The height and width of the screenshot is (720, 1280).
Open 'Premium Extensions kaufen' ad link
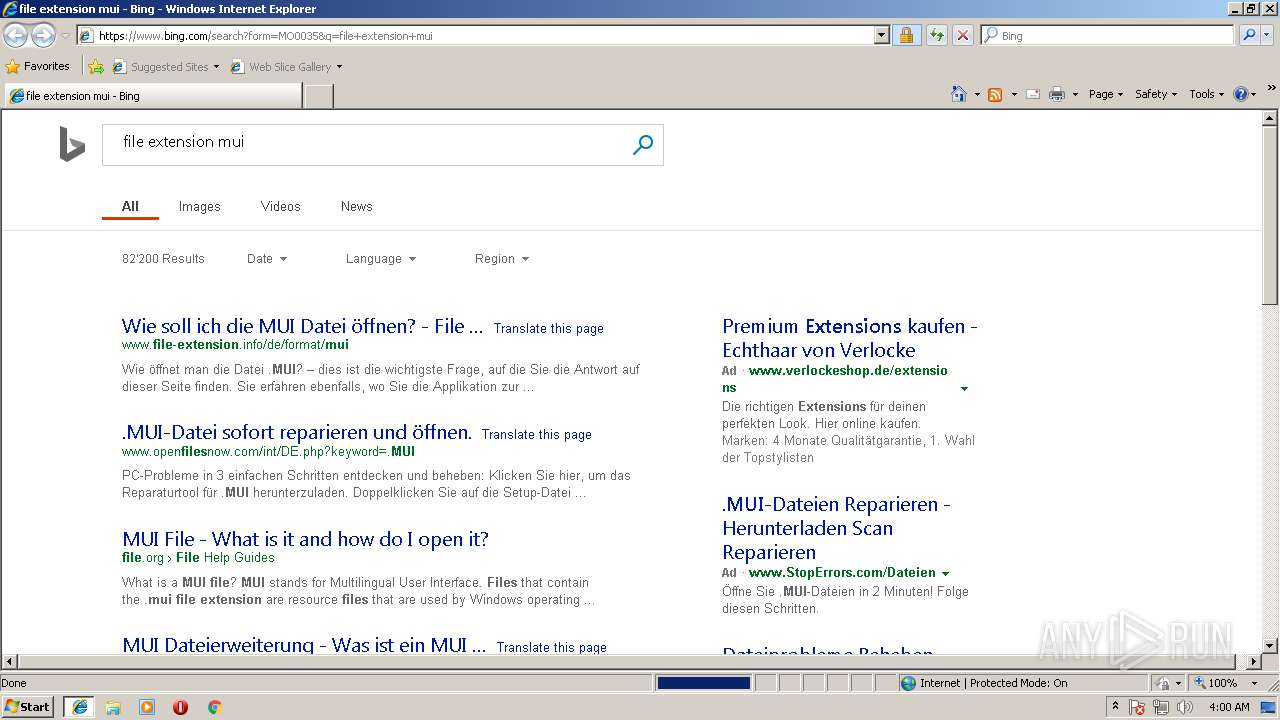(850, 338)
